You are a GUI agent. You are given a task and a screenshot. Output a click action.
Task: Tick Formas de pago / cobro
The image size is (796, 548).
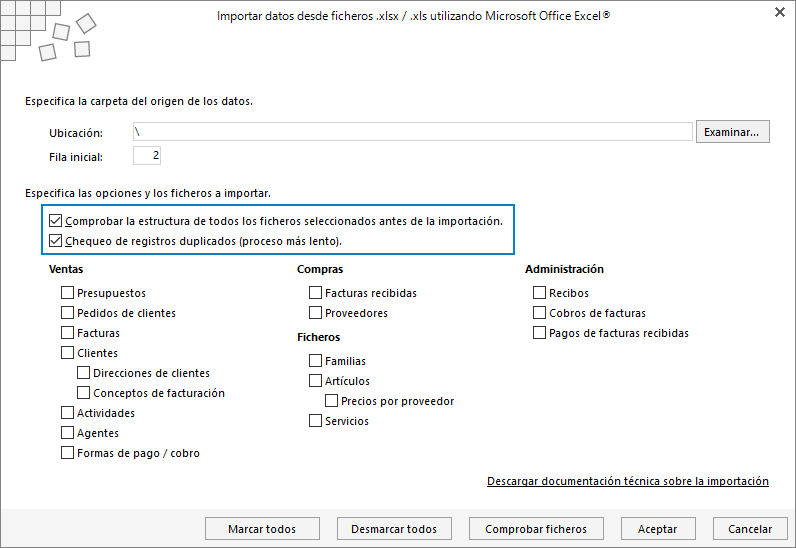coord(67,453)
